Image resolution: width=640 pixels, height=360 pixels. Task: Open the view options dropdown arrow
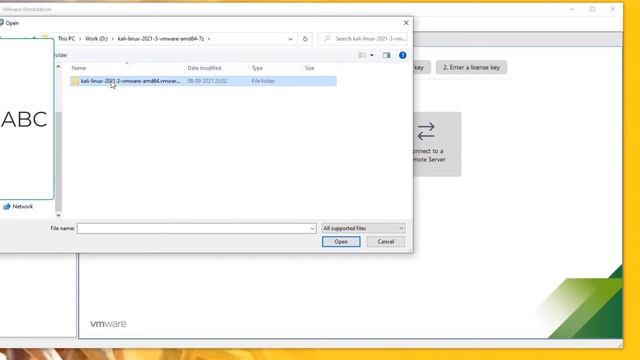click(372, 55)
